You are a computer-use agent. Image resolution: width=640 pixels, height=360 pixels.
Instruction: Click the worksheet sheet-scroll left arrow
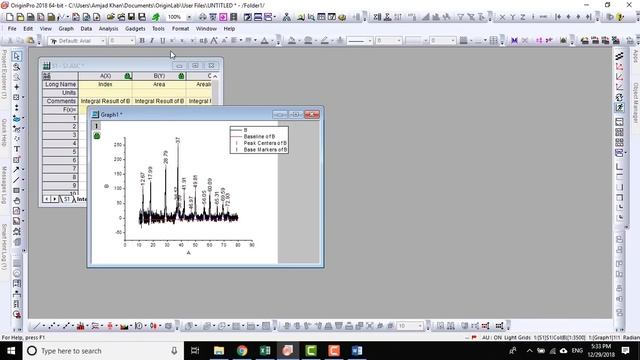pos(47,199)
